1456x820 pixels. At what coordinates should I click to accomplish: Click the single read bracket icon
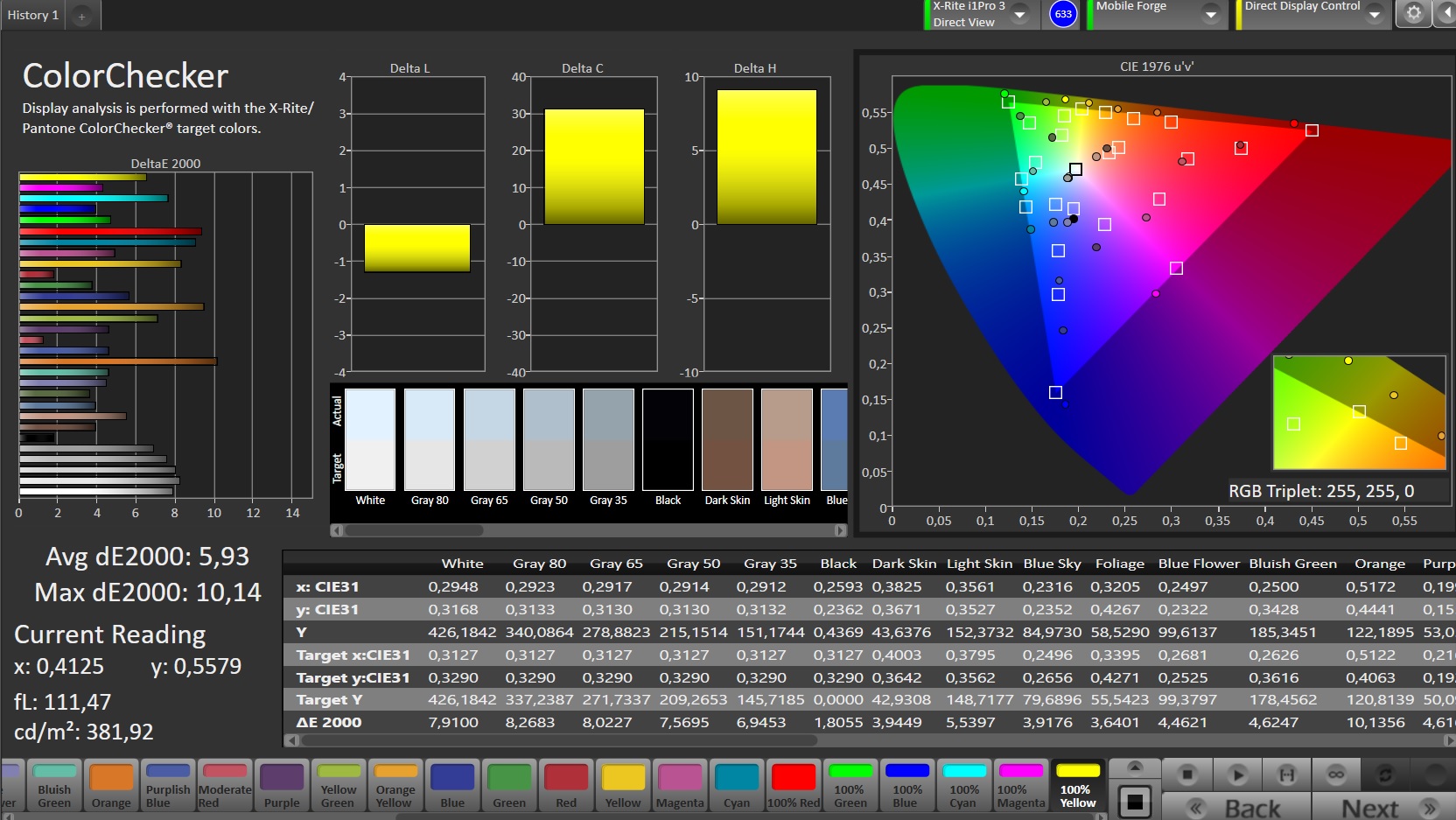point(1286,774)
